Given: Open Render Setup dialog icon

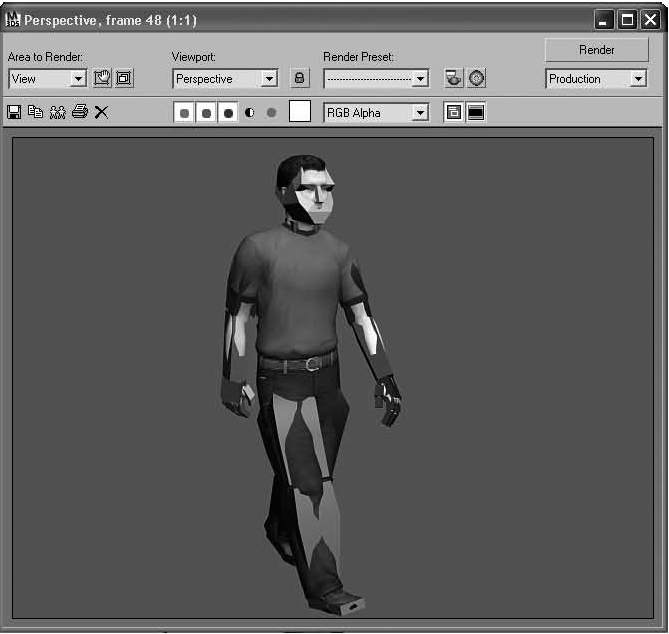Looking at the screenshot, I should pos(454,78).
